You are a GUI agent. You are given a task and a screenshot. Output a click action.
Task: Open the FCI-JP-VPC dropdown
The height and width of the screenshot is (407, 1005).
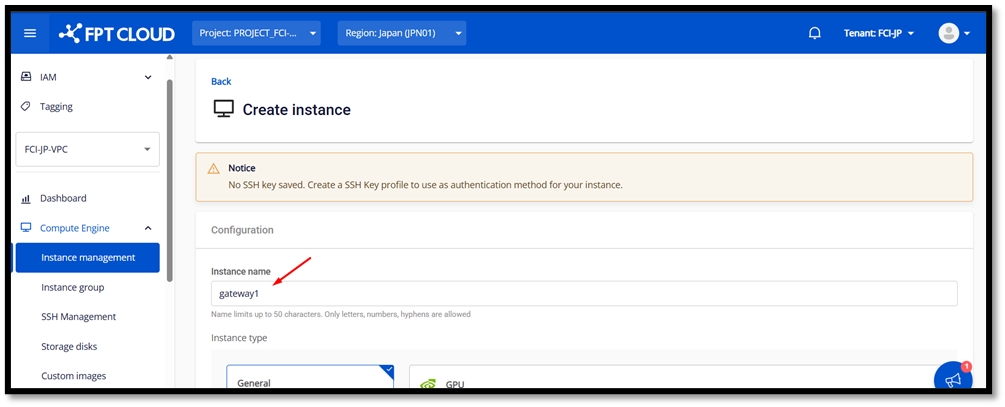coord(88,150)
